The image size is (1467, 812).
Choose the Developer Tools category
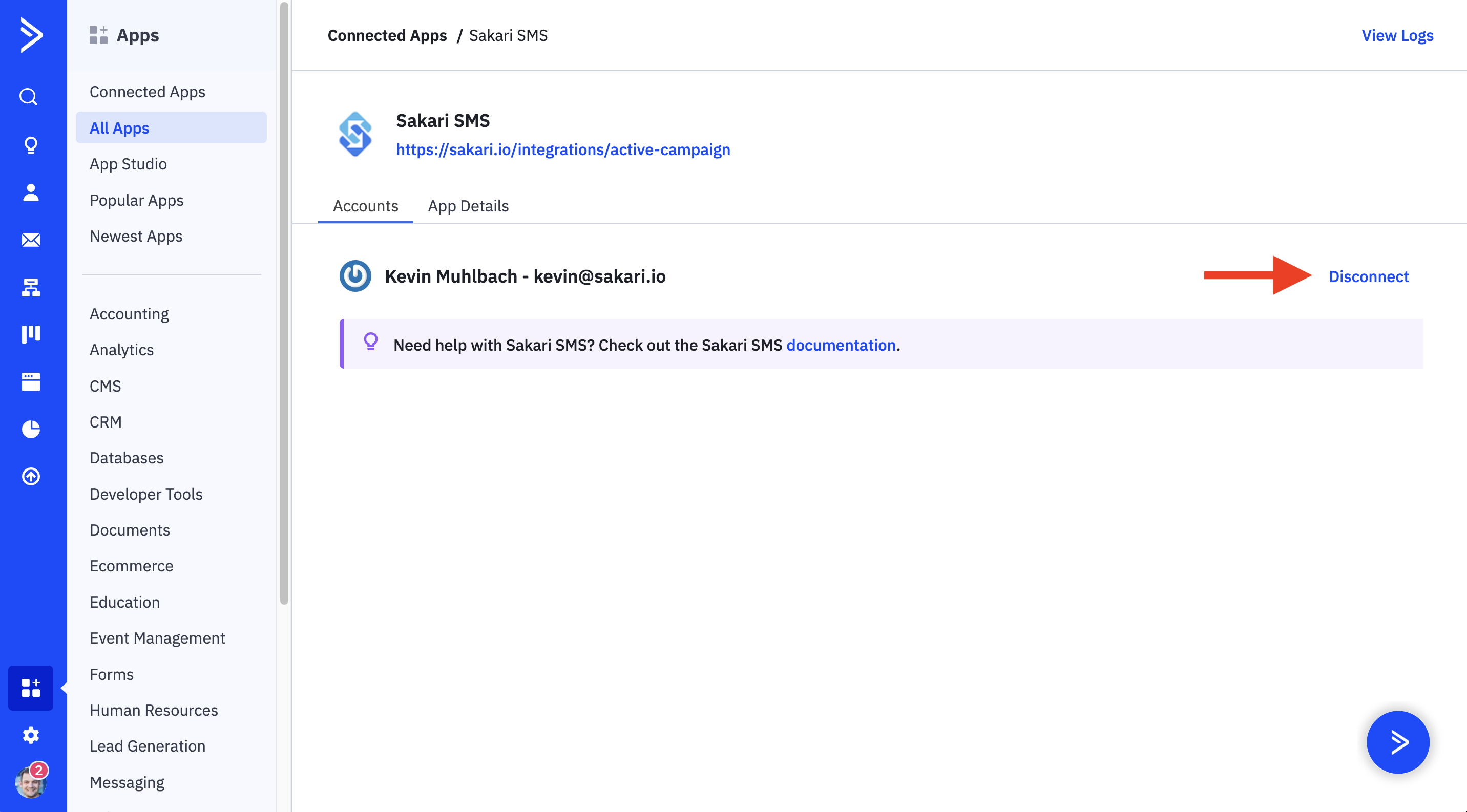point(146,494)
